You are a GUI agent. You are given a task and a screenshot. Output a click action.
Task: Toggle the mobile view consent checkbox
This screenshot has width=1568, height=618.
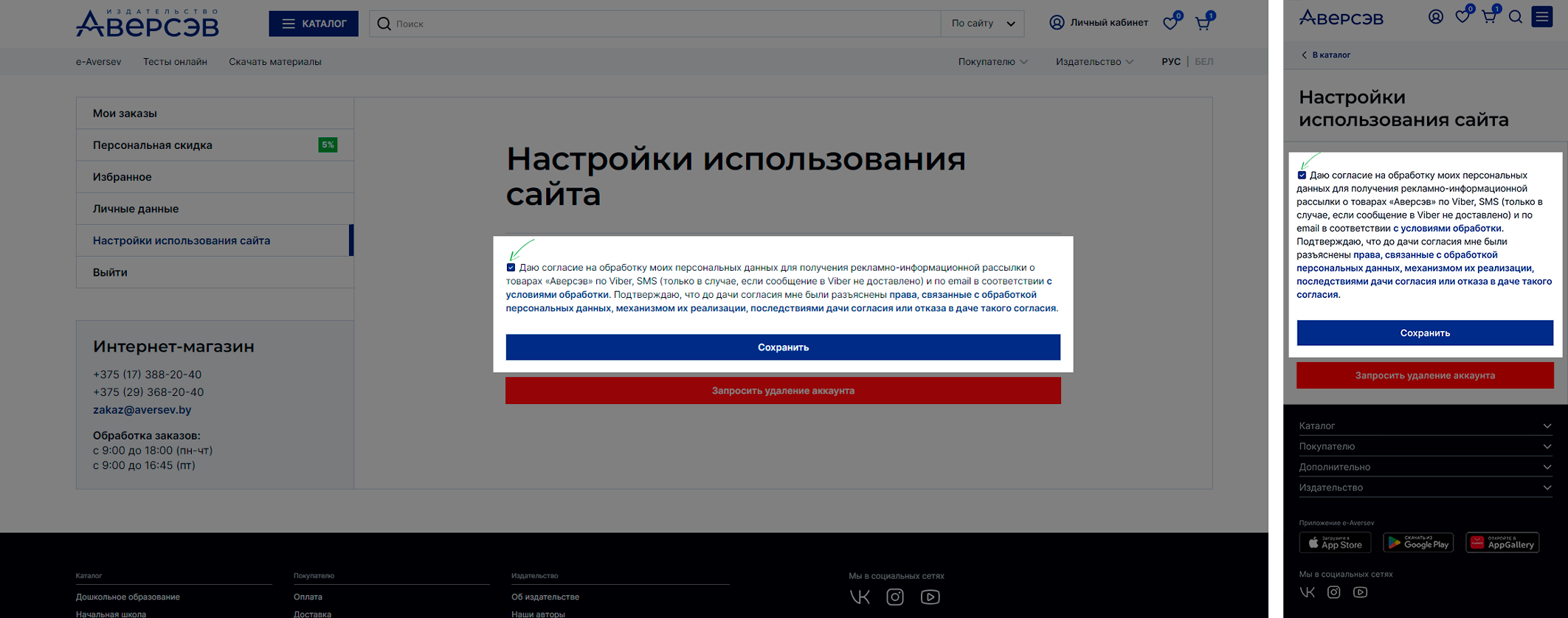[x=1302, y=176]
